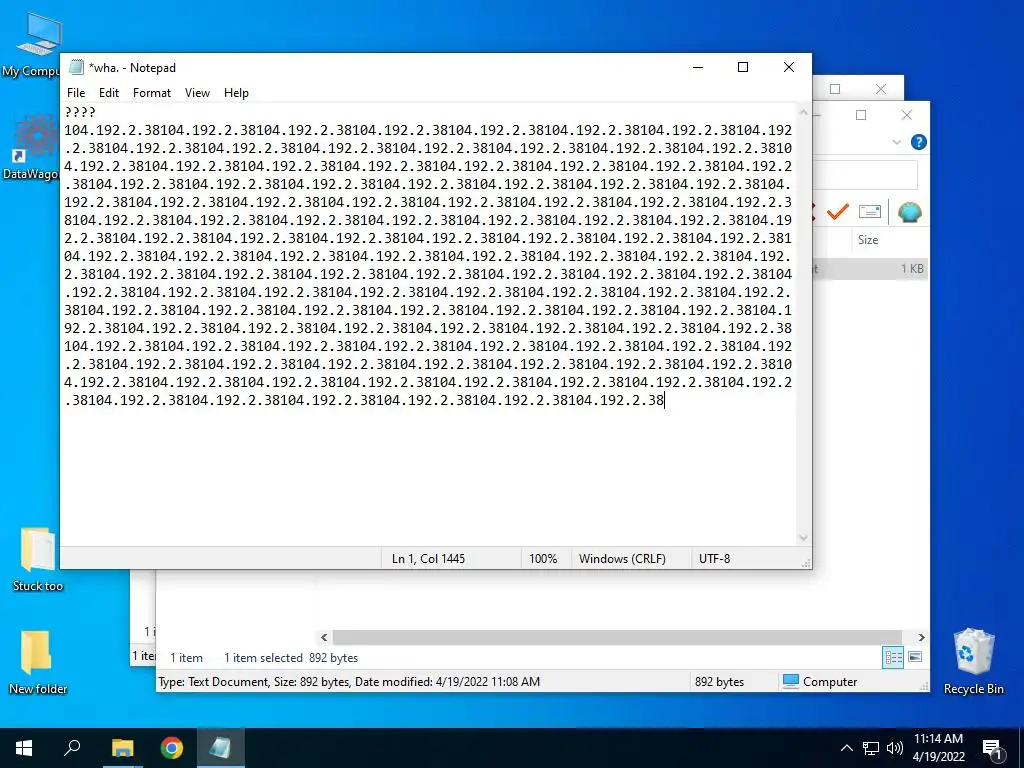The height and width of the screenshot is (768, 1024).
Task: Click the blue help icon in Explorer window
Action: 918,142
